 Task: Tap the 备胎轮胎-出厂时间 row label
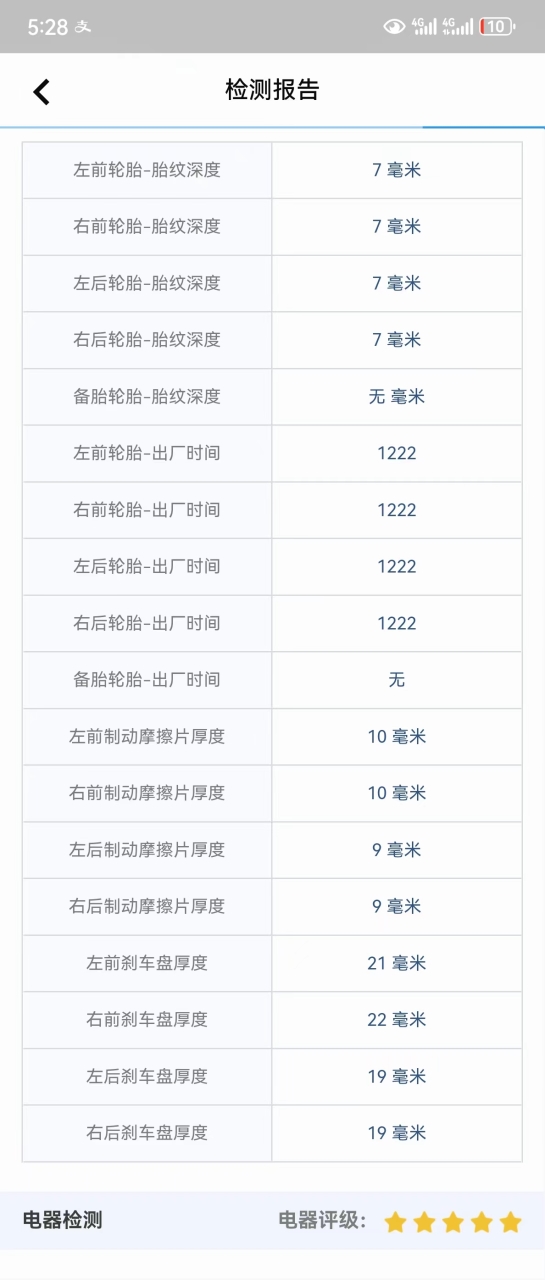tap(147, 680)
